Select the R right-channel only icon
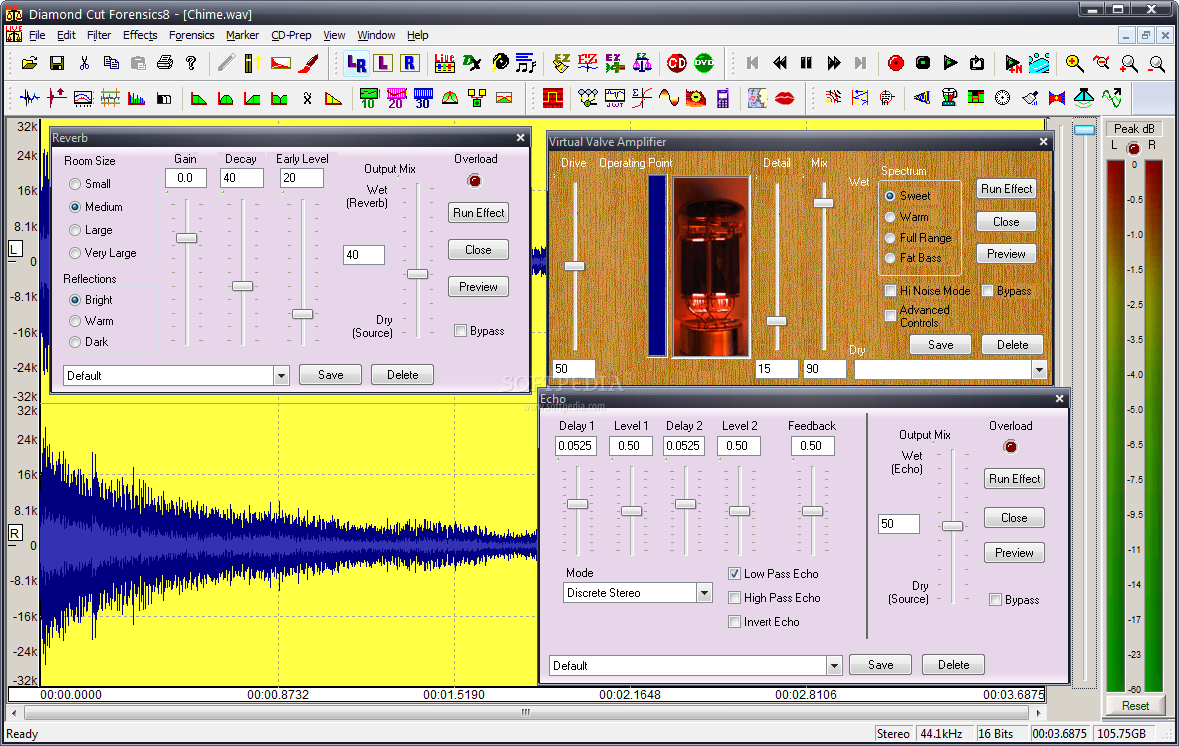The height and width of the screenshot is (746, 1179). pyautogui.click(x=409, y=63)
